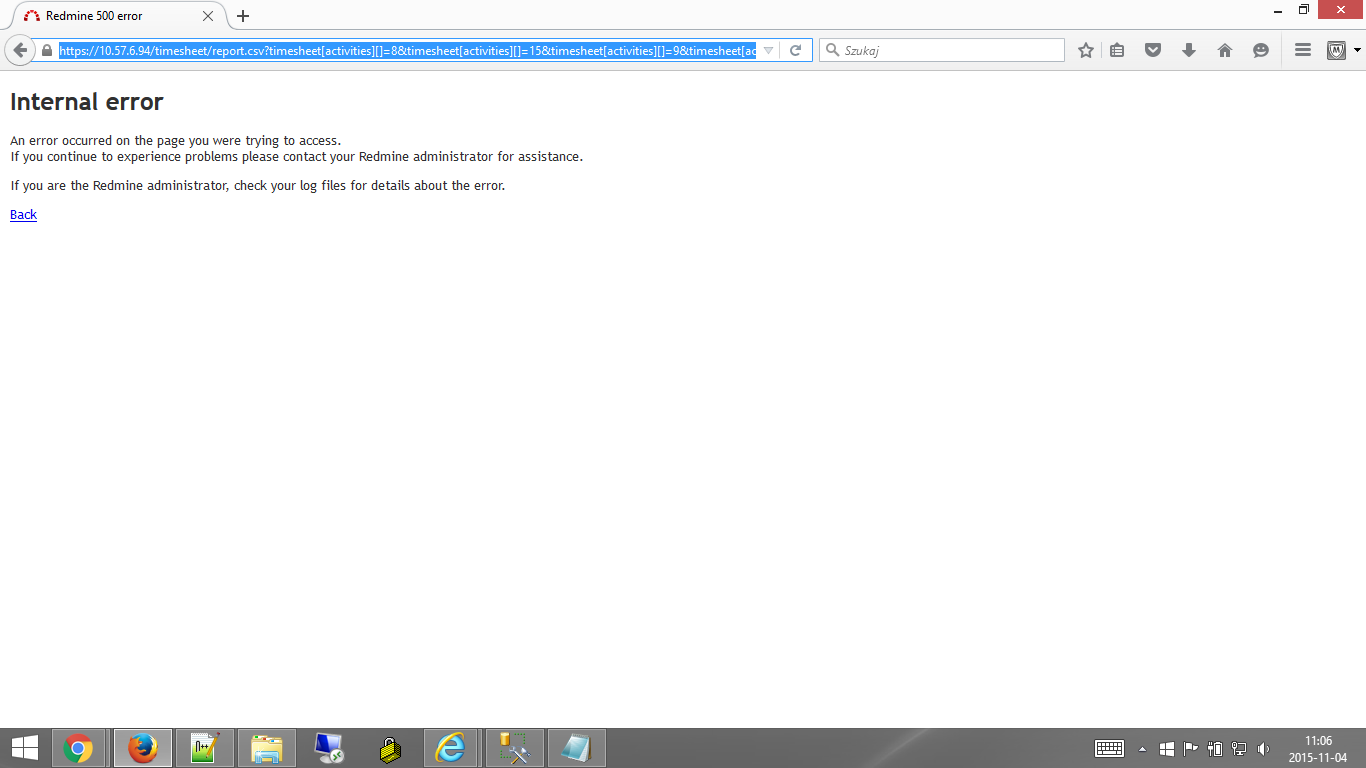Show bookmarks list icon
The width and height of the screenshot is (1366, 768).
(1117, 50)
